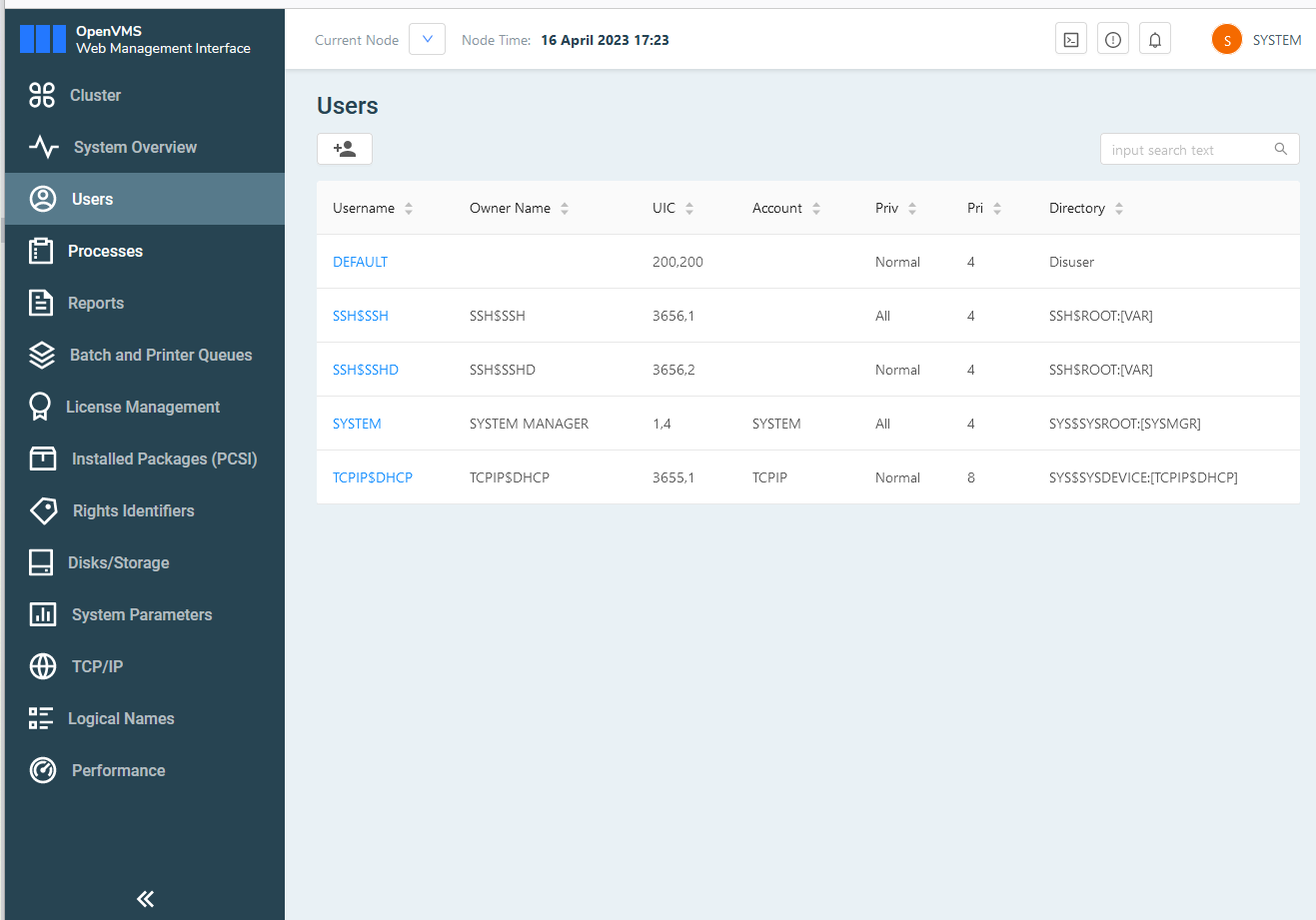Screen dimensions: 1316x920
Task: Sort users by Directory column
Action: click(x=1119, y=209)
